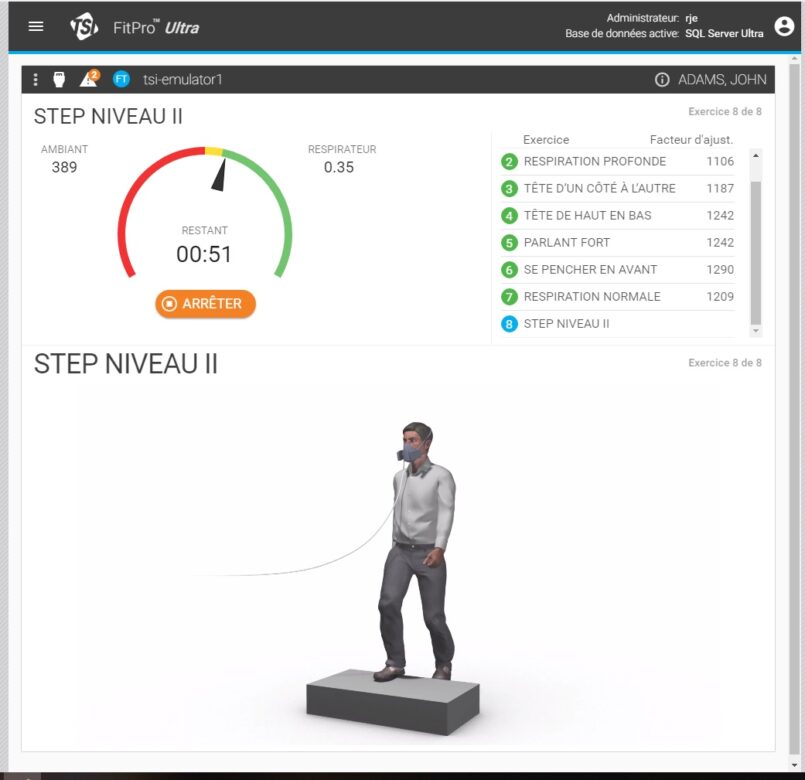This screenshot has width=805, height=780.
Task: Click the fit factor gauge needle
Action: click(219, 176)
